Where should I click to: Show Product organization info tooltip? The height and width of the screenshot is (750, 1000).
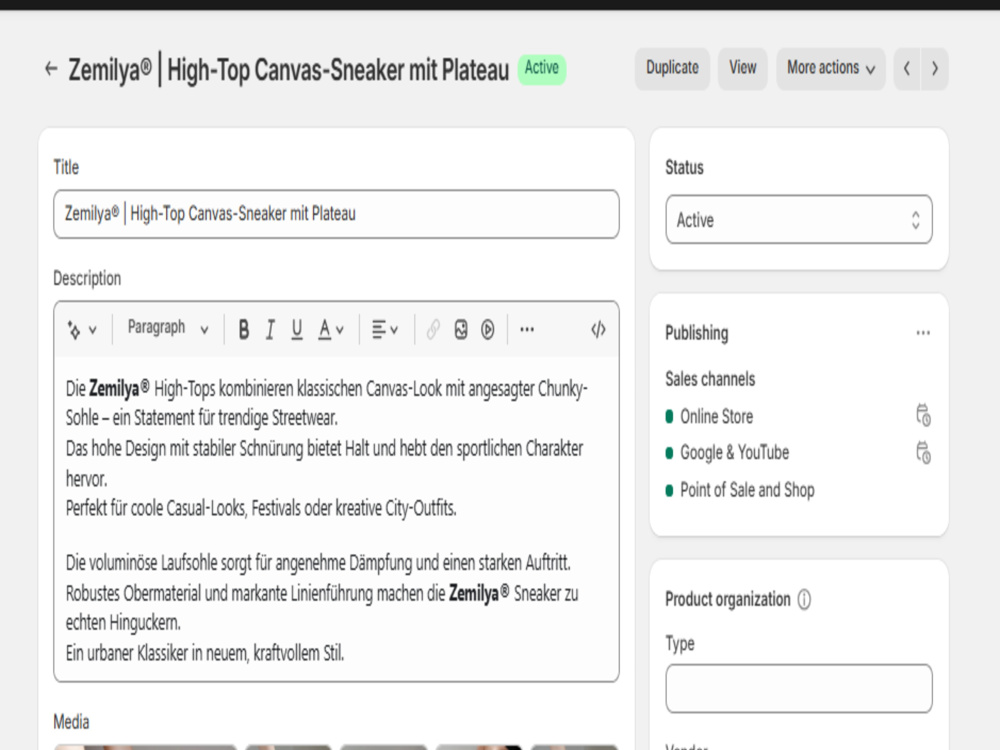pyautogui.click(x=804, y=599)
